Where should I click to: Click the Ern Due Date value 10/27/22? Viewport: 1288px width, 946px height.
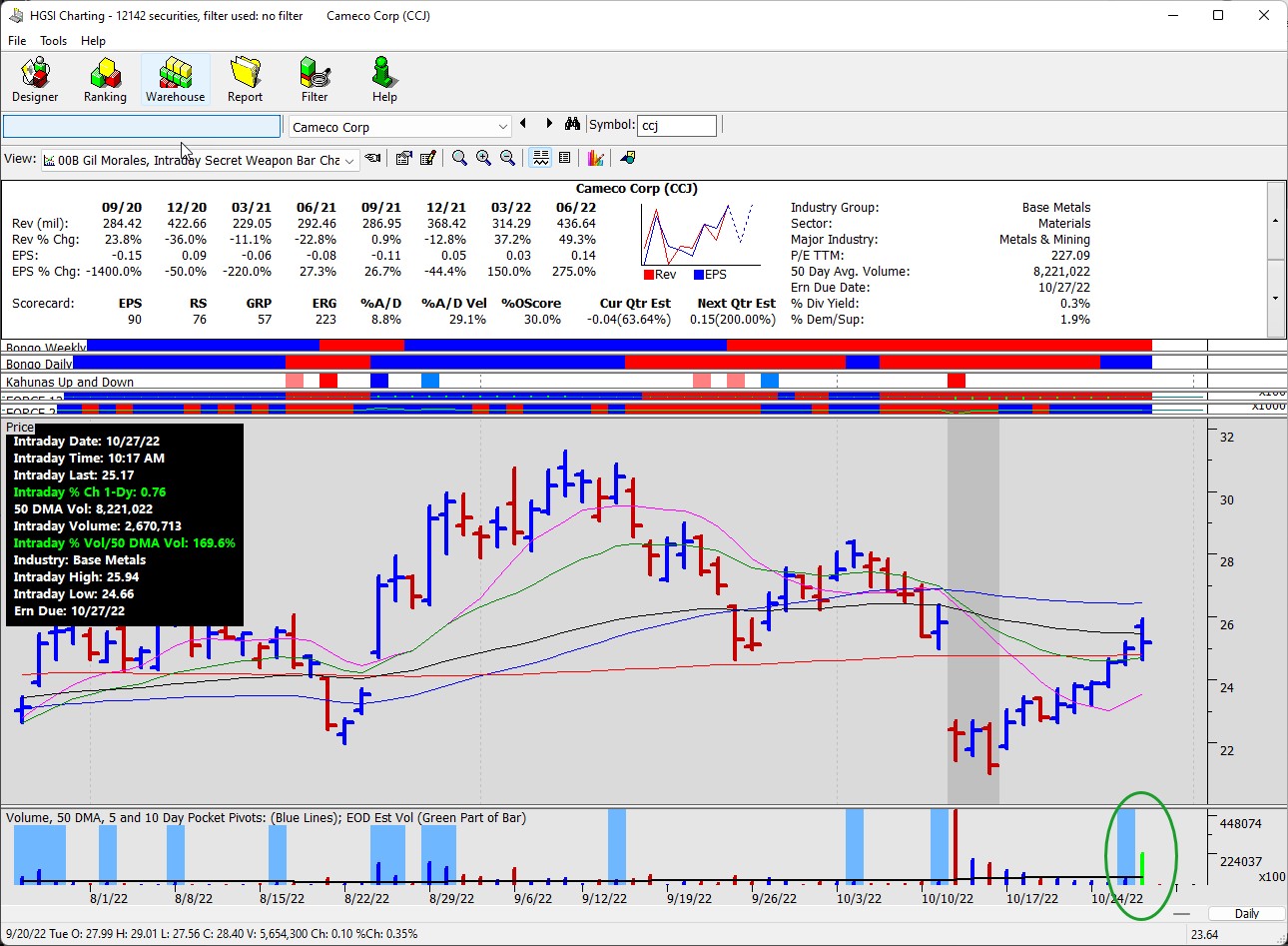[x=1064, y=288]
